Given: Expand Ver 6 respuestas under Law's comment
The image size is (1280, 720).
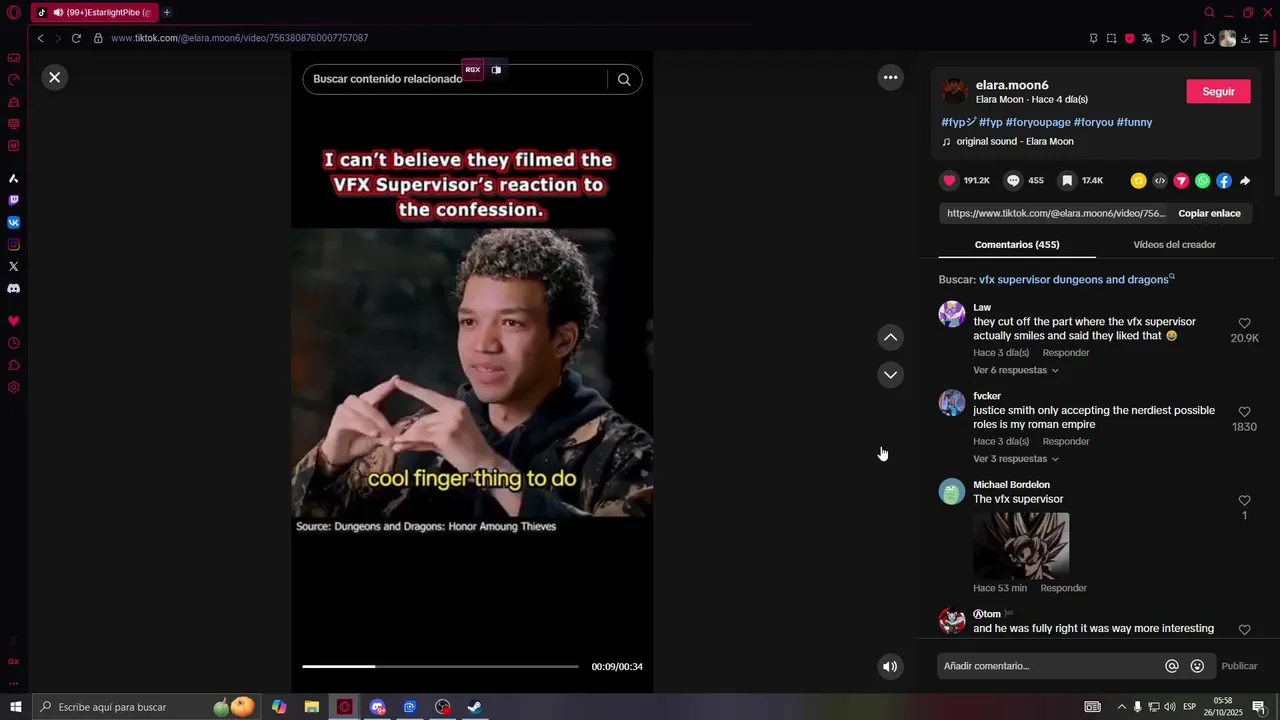Looking at the screenshot, I should (1015, 370).
